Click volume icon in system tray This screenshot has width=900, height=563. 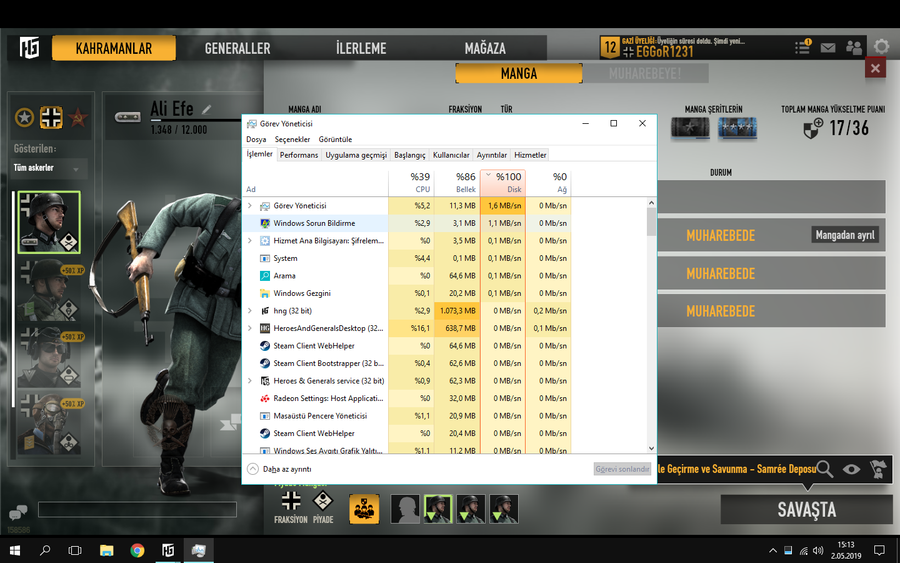click(x=818, y=551)
